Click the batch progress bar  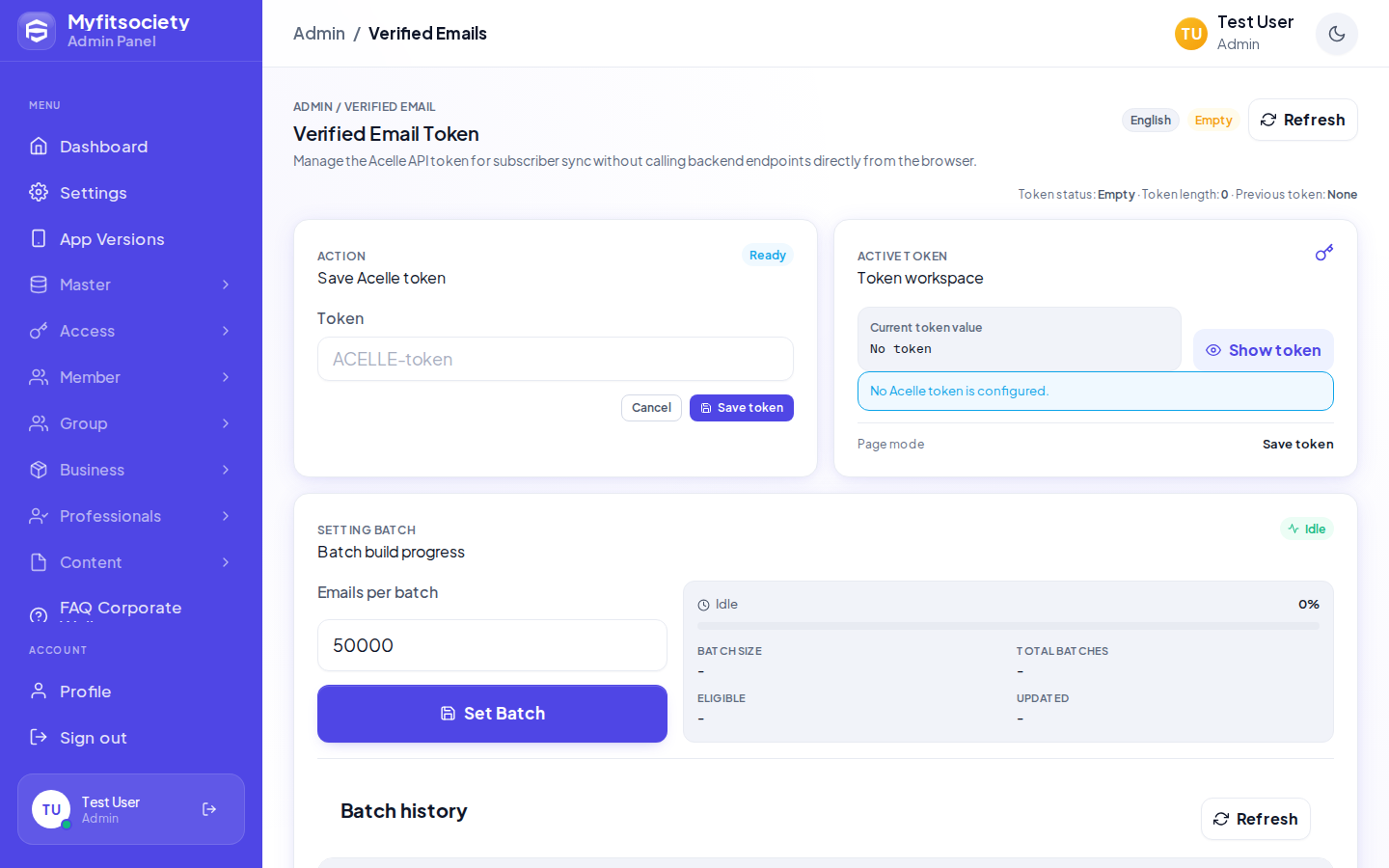click(1008, 626)
